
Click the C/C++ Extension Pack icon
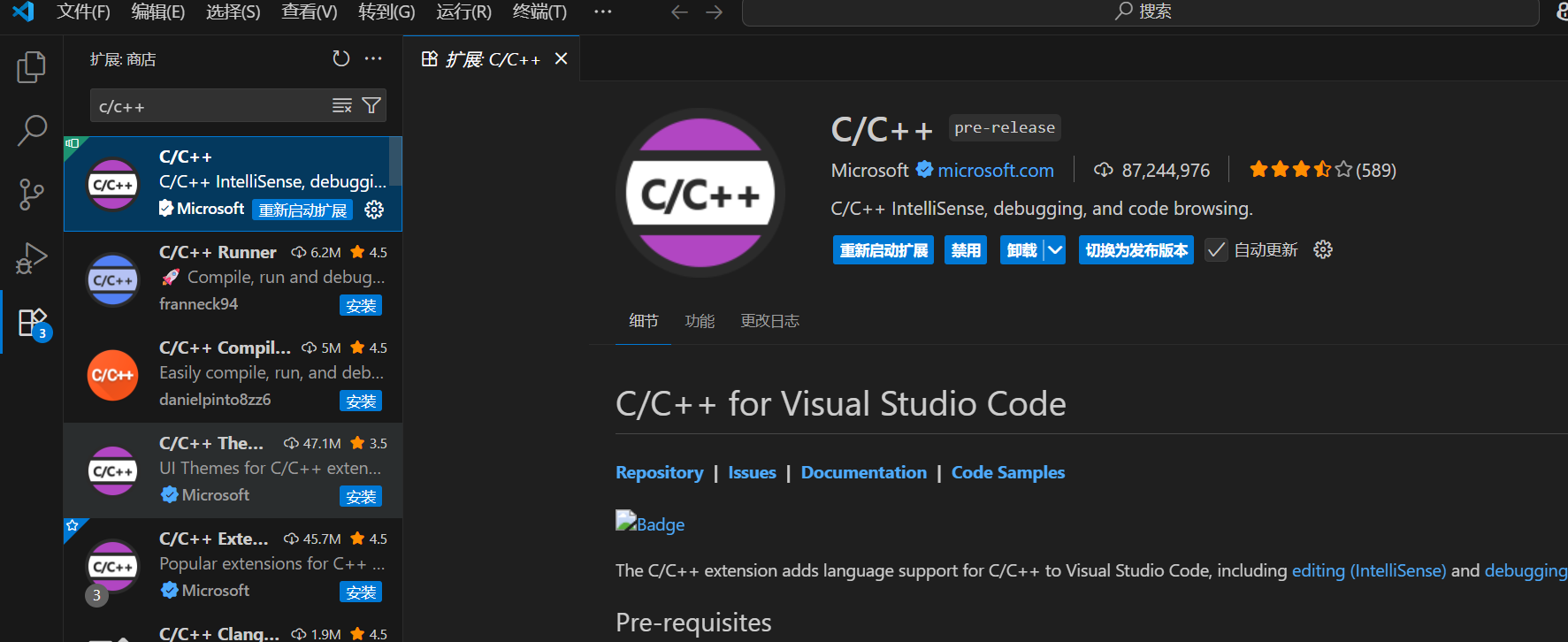coord(113,566)
